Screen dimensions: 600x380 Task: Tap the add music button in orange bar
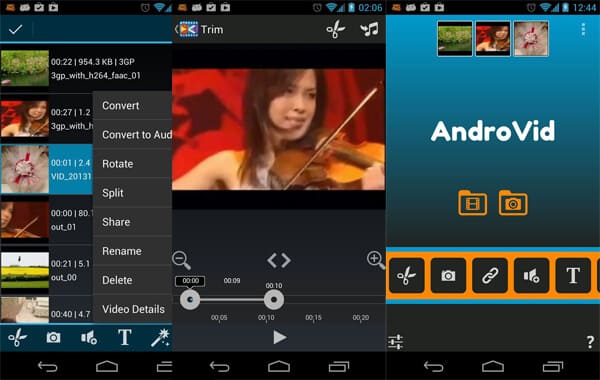coord(532,276)
